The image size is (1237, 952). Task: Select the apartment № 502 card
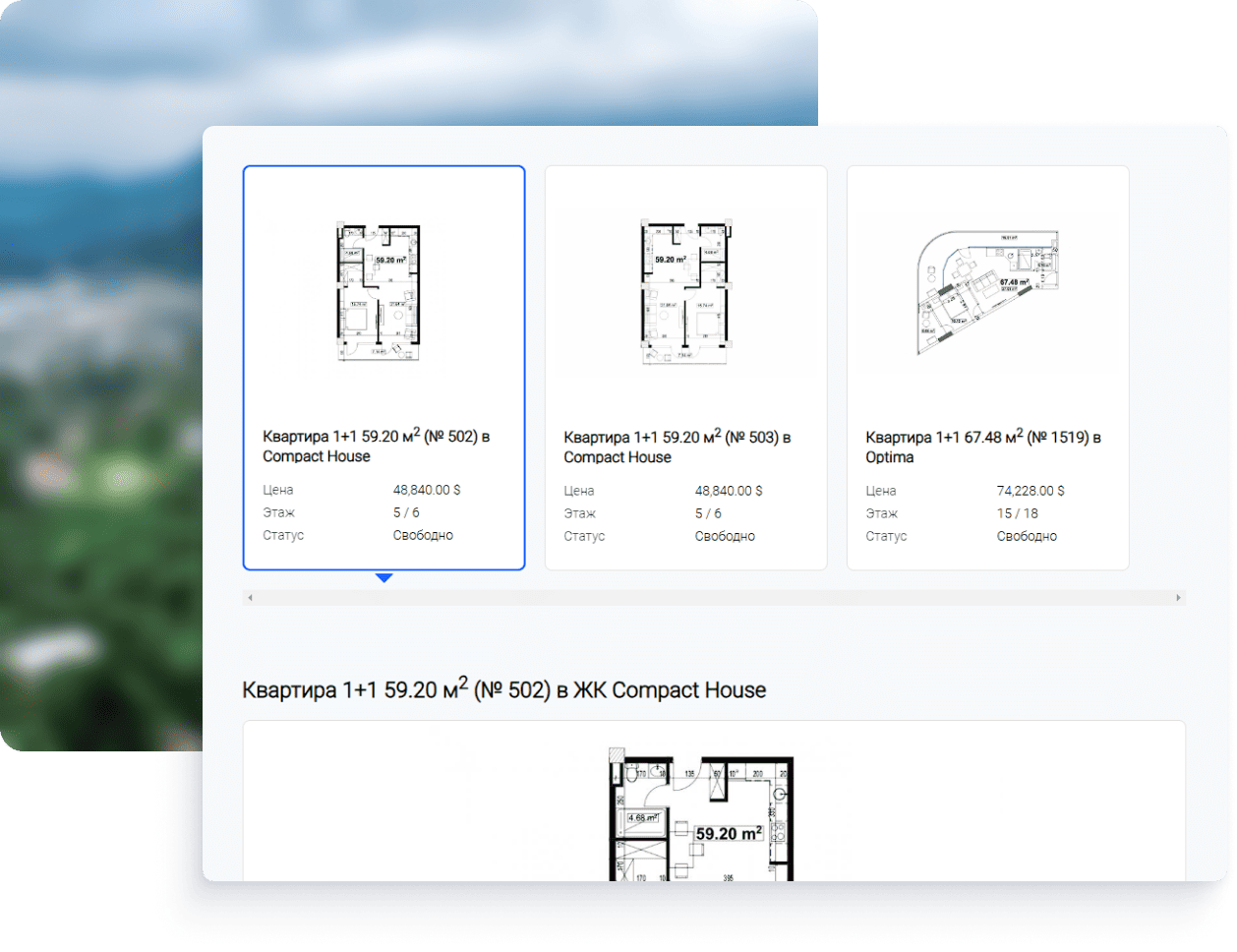coord(383,368)
